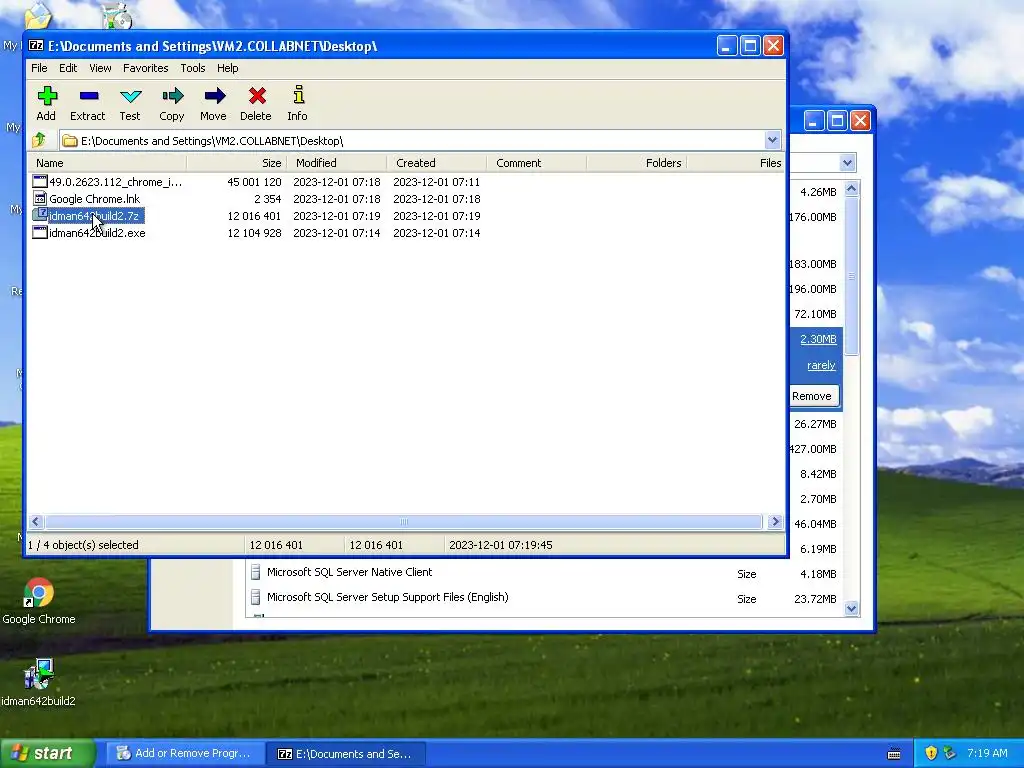Click Microsoft SQL Server Native Client icon
Viewport: 1024px width, 768px height.
click(x=256, y=572)
